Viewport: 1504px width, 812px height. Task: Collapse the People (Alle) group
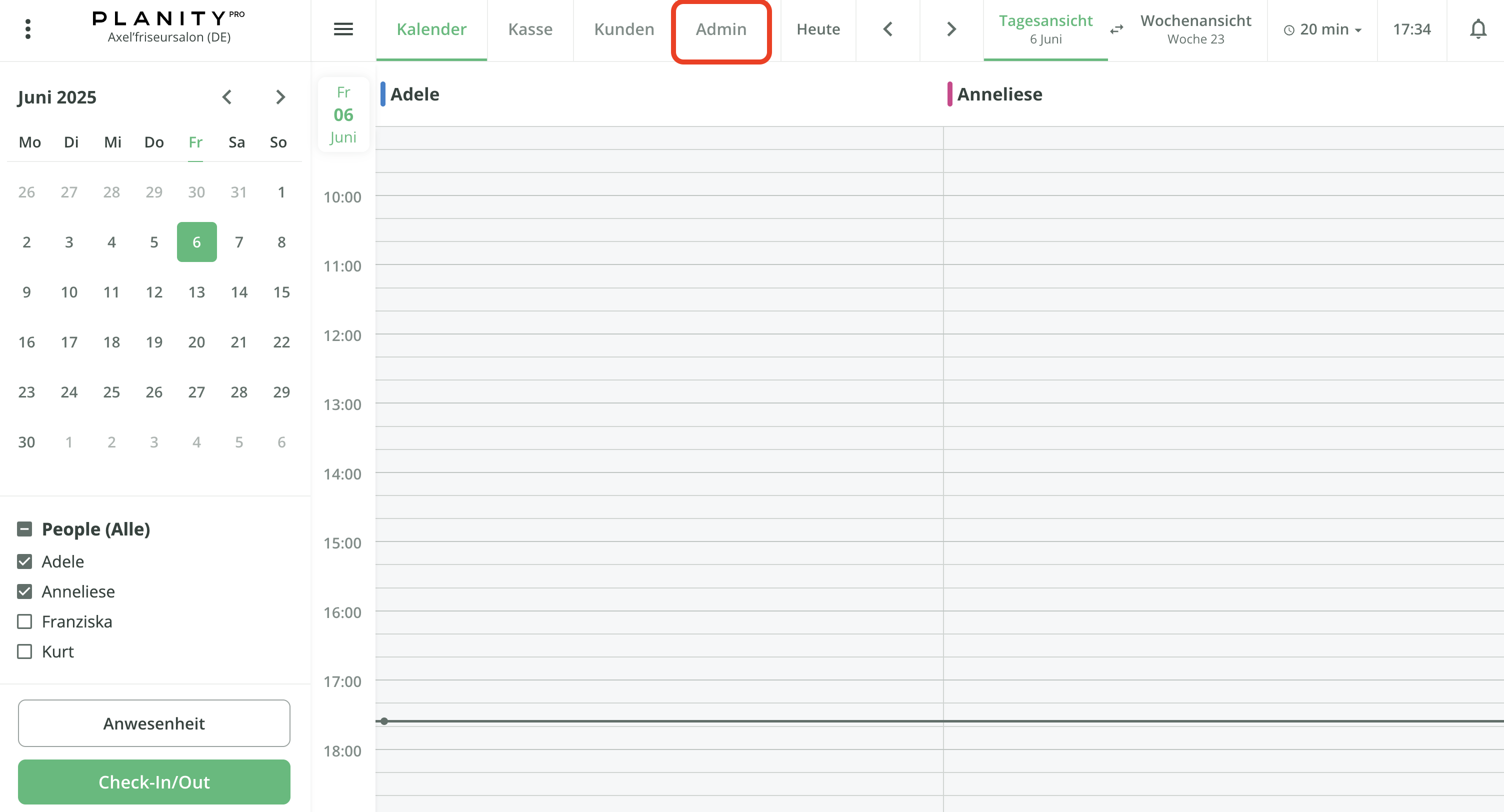pyautogui.click(x=24, y=529)
